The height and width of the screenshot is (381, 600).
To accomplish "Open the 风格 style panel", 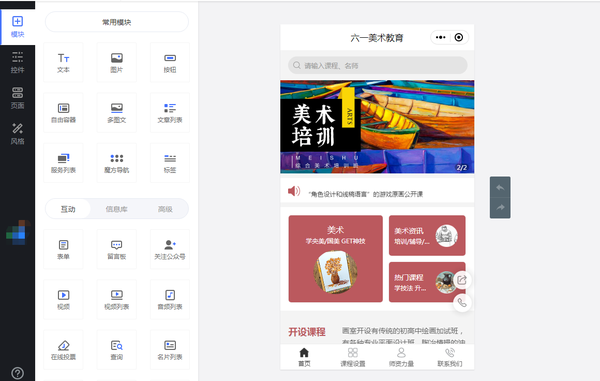I will (18, 134).
